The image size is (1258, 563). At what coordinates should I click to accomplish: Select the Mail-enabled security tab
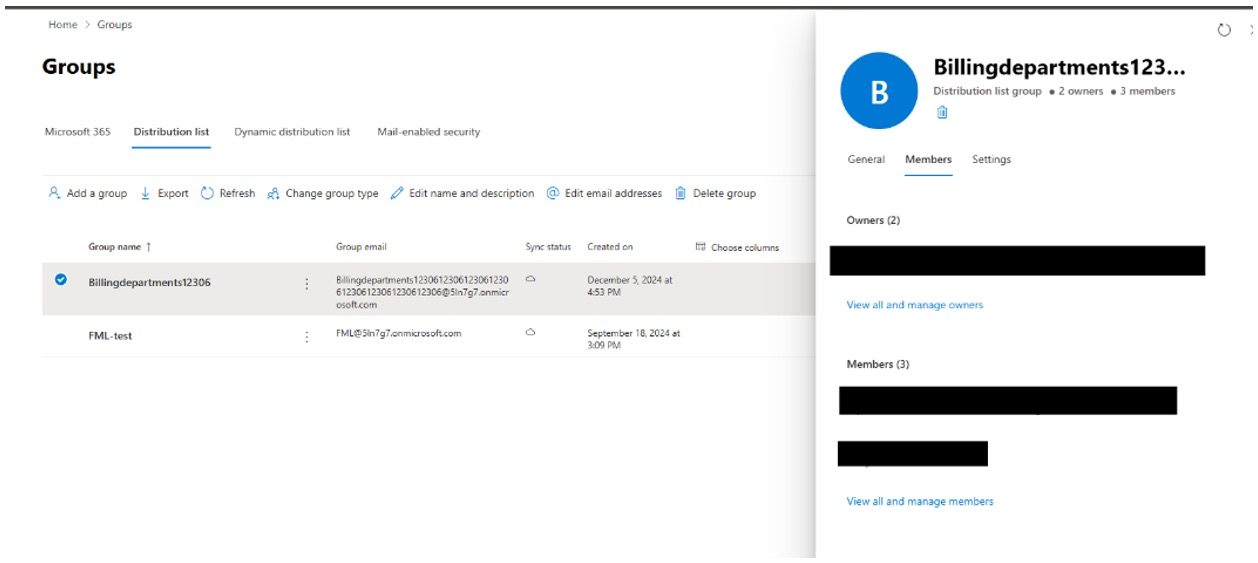tap(428, 132)
